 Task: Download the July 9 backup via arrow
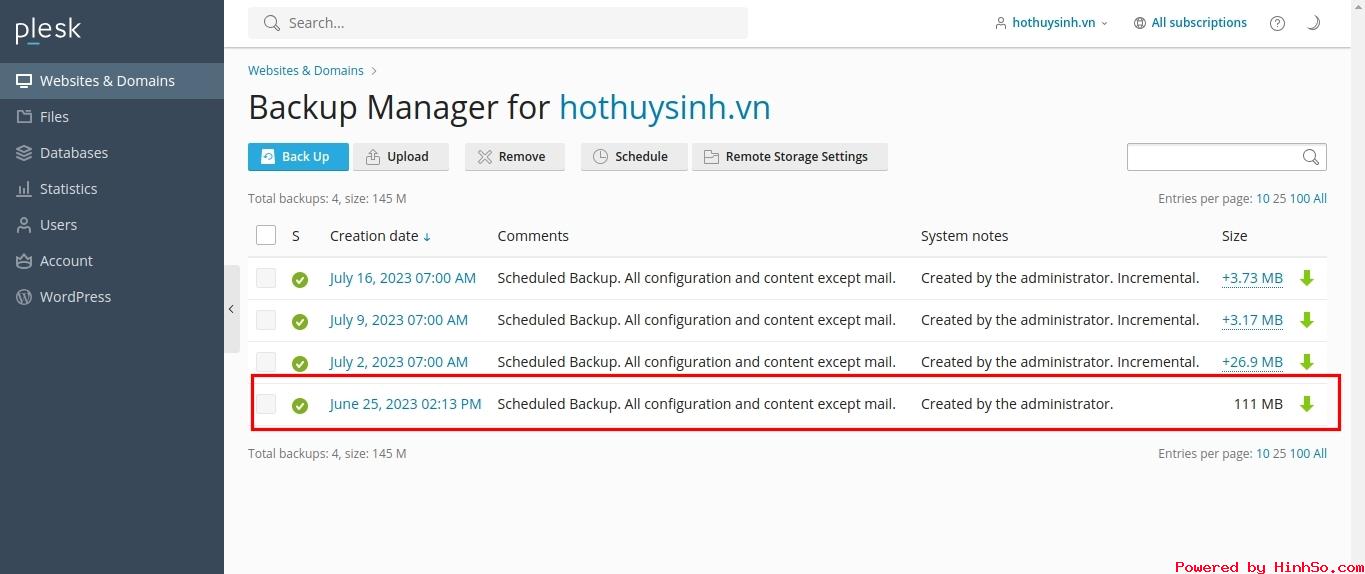pyautogui.click(x=1306, y=320)
